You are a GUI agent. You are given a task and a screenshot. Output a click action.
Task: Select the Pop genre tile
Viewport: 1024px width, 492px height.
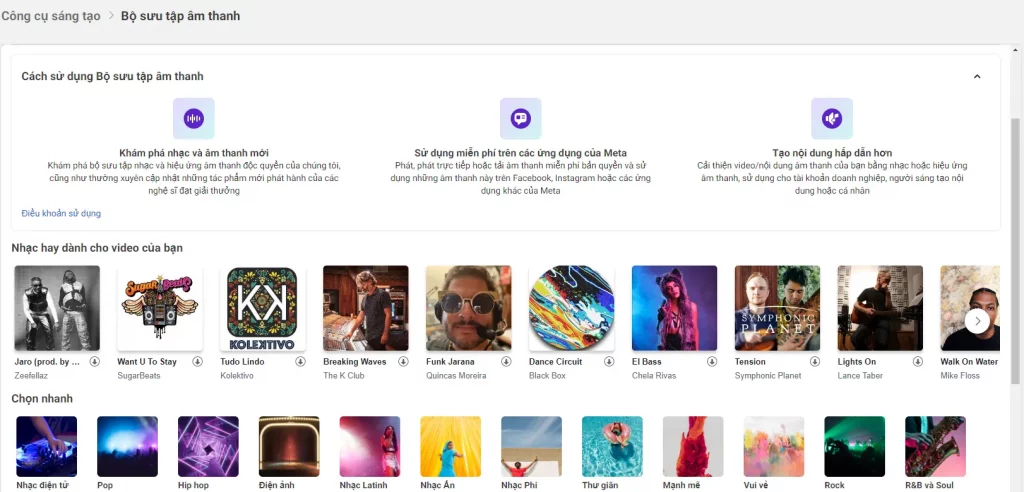click(x=127, y=446)
